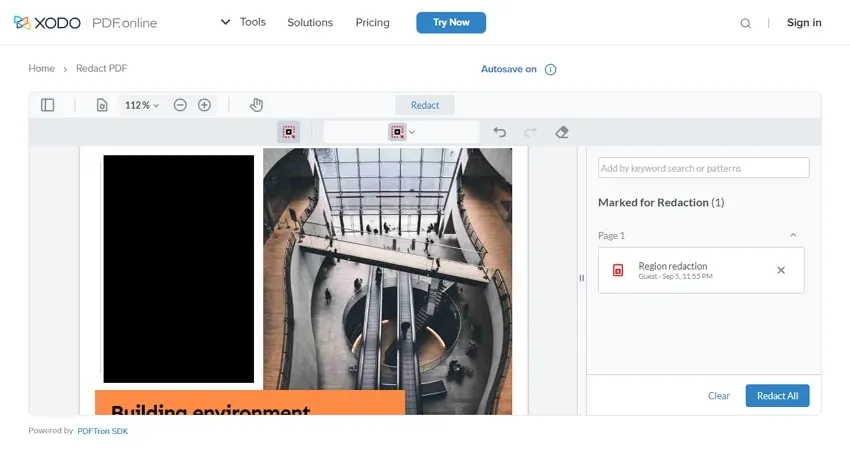
Task: Undo the last action
Action: (x=499, y=132)
